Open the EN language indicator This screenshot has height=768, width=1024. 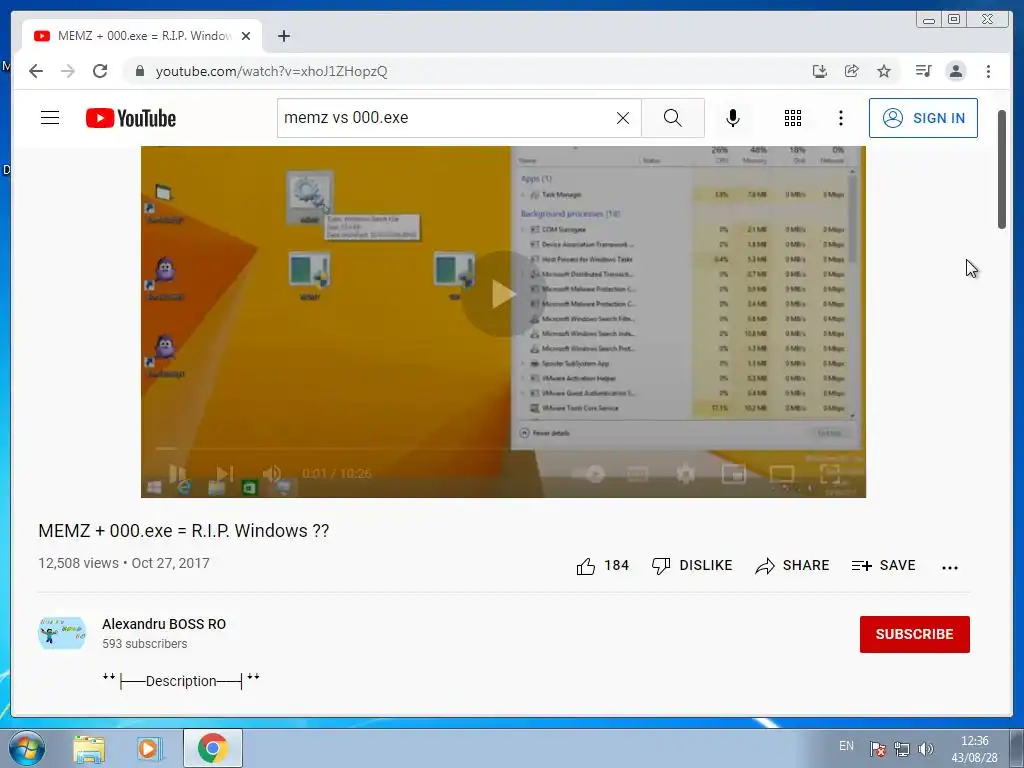pos(846,746)
